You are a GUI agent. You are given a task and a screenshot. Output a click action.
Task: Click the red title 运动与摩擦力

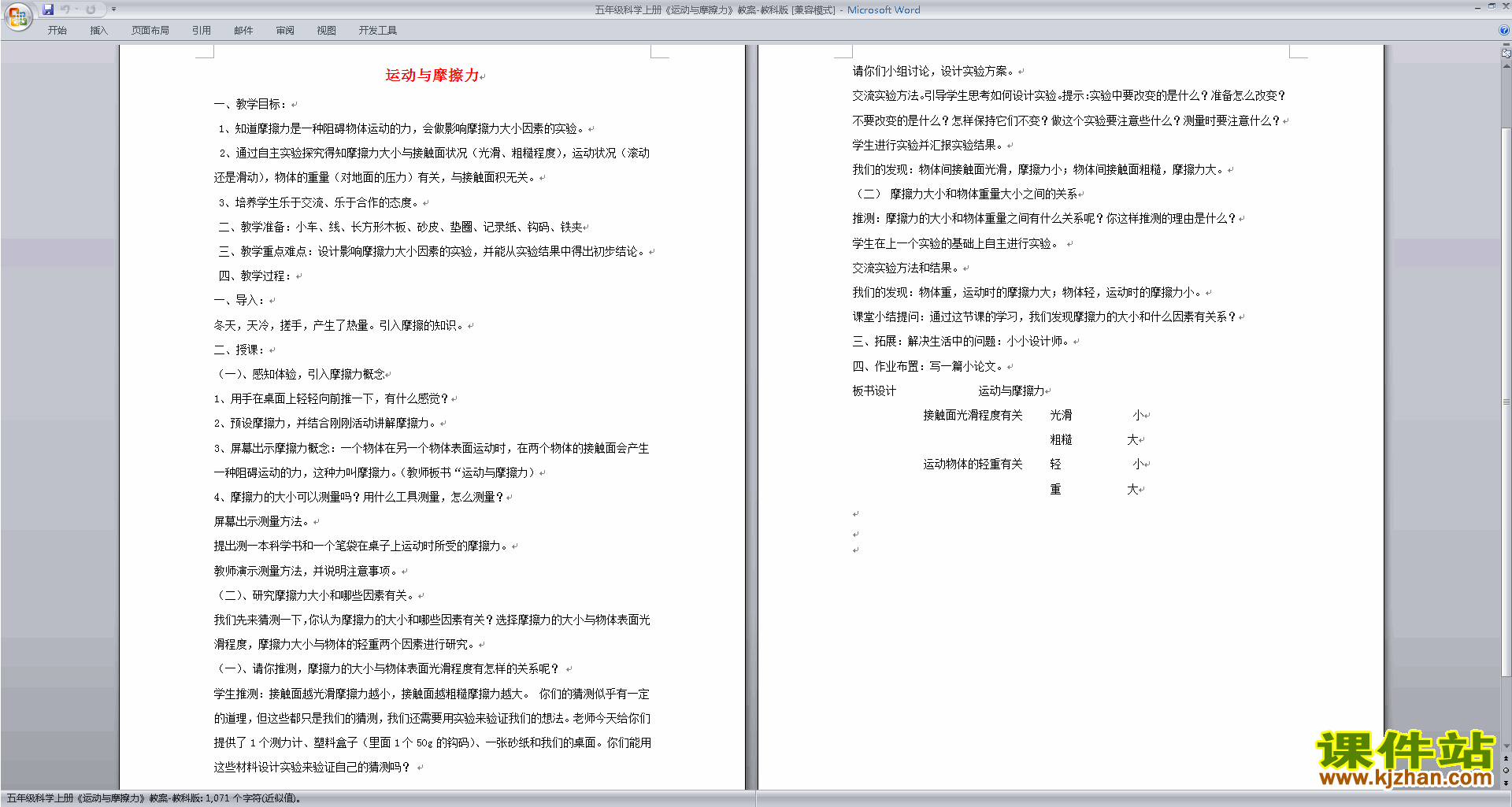coord(432,76)
